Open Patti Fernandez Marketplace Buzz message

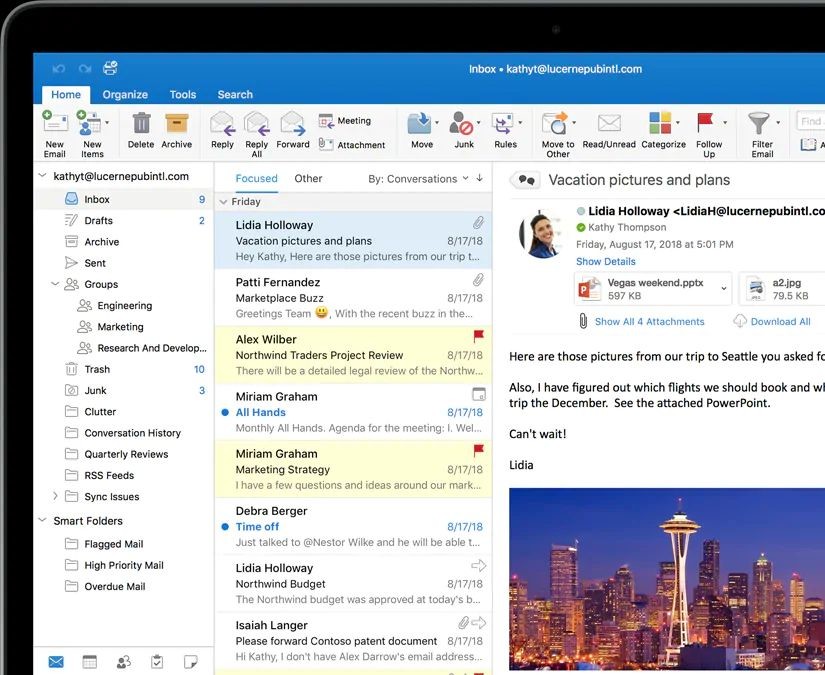(x=353, y=297)
